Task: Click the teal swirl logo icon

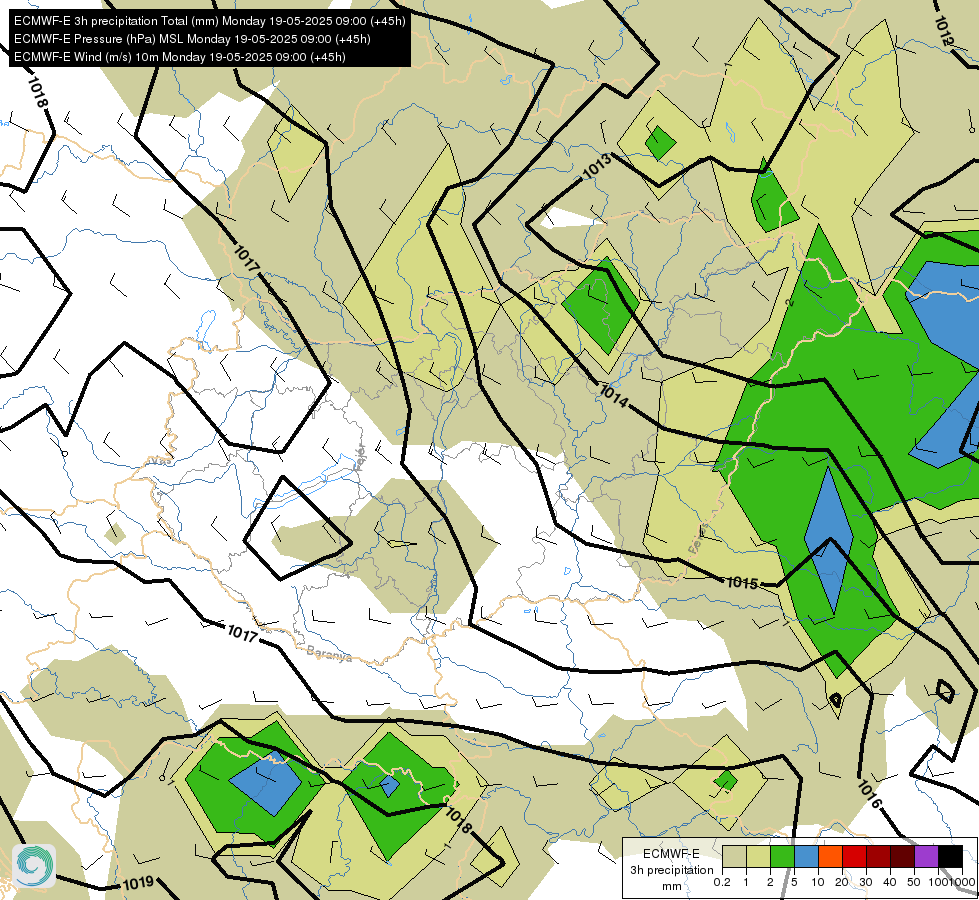Action: pos(34,866)
